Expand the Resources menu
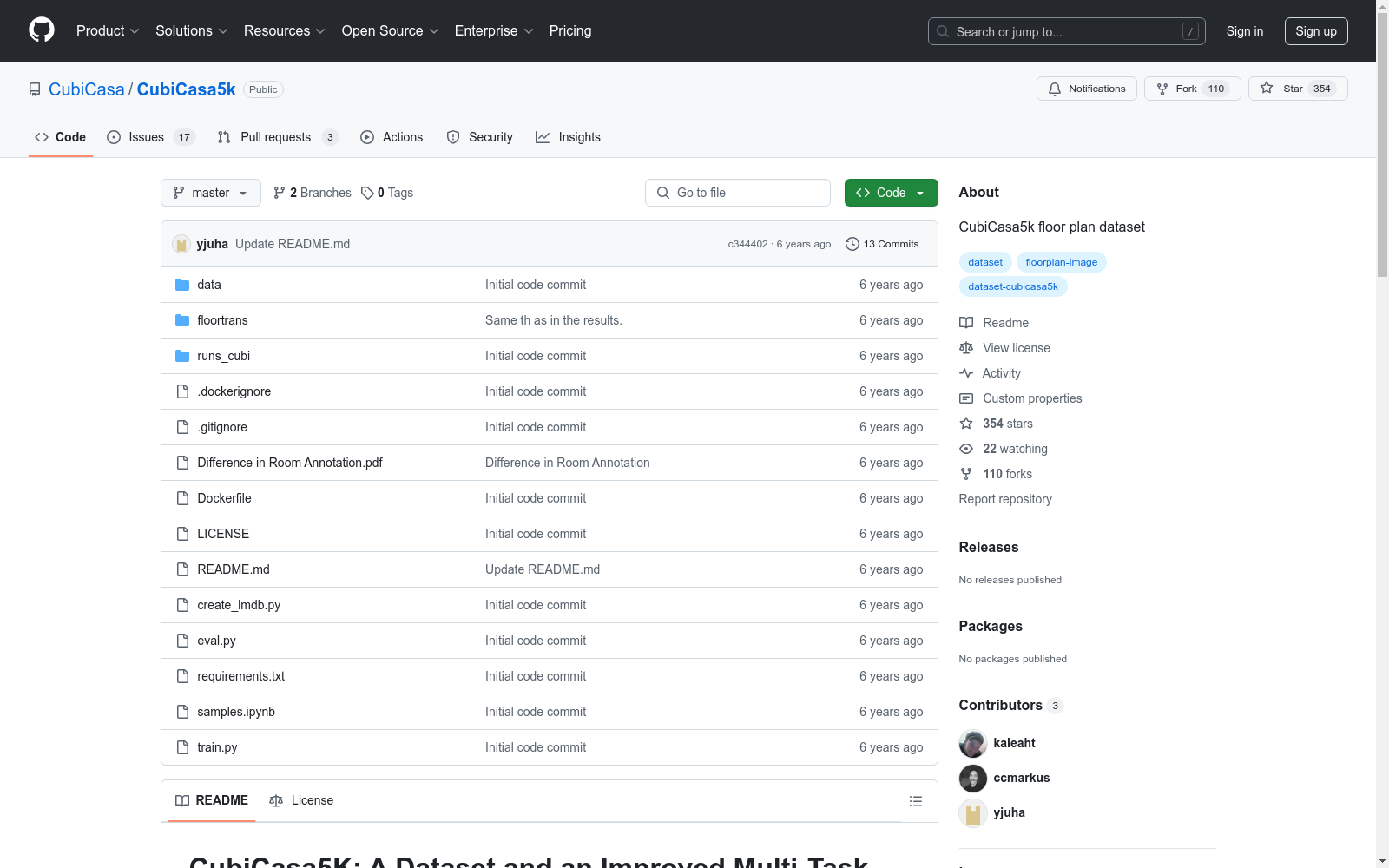The image size is (1389, 868). click(285, 30)
